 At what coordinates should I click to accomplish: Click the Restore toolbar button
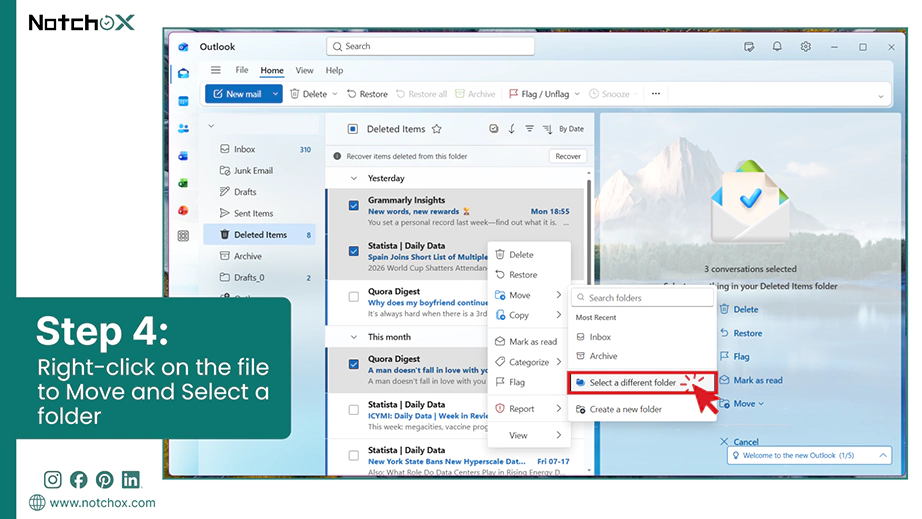pyautogui.click(x=367, y=94)
